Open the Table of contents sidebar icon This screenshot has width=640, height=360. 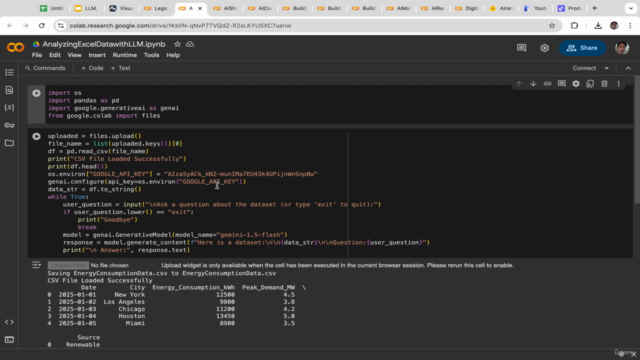pos(9,72)
